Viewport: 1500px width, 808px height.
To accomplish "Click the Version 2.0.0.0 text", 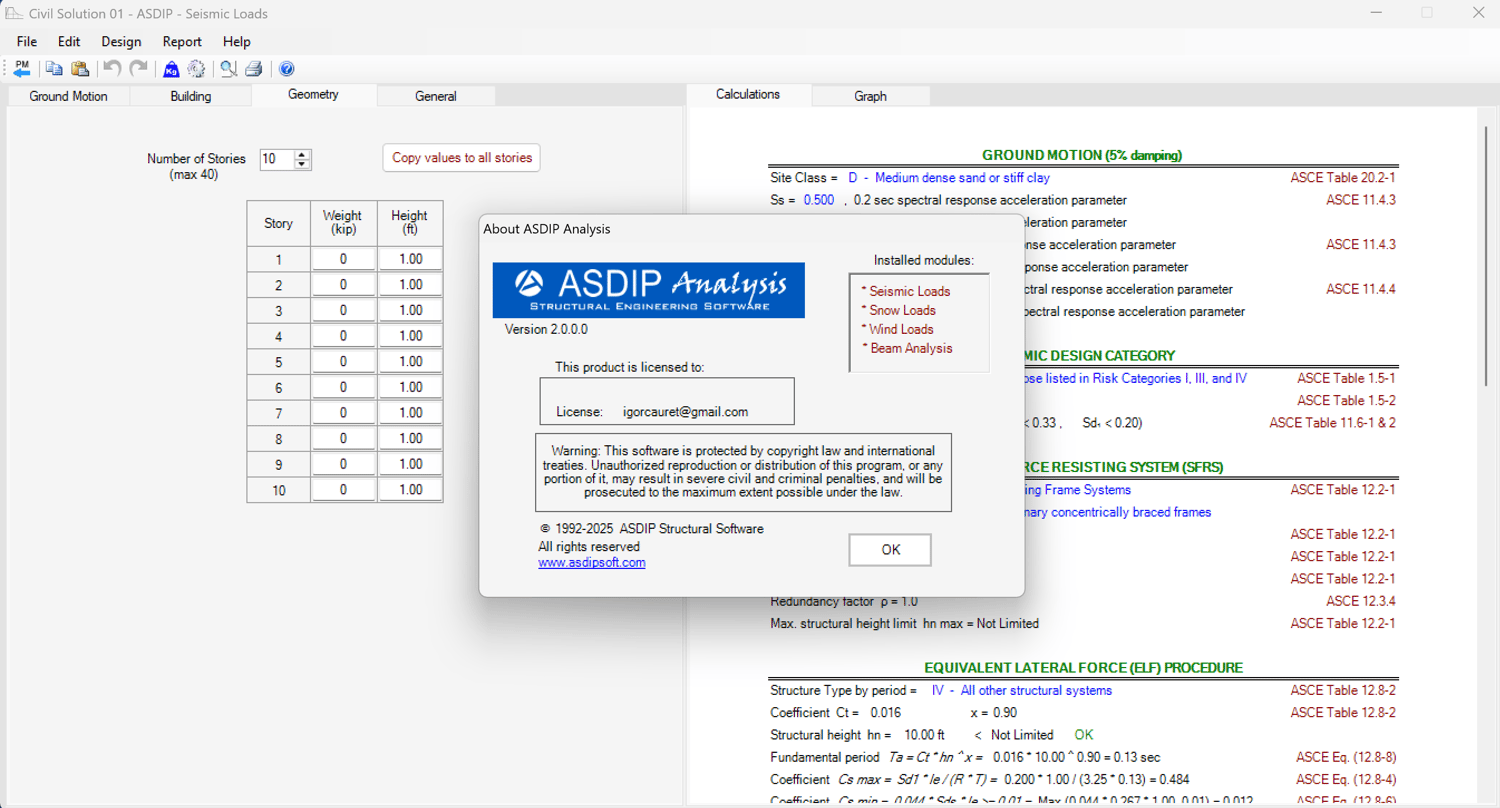I will [546, 329].
